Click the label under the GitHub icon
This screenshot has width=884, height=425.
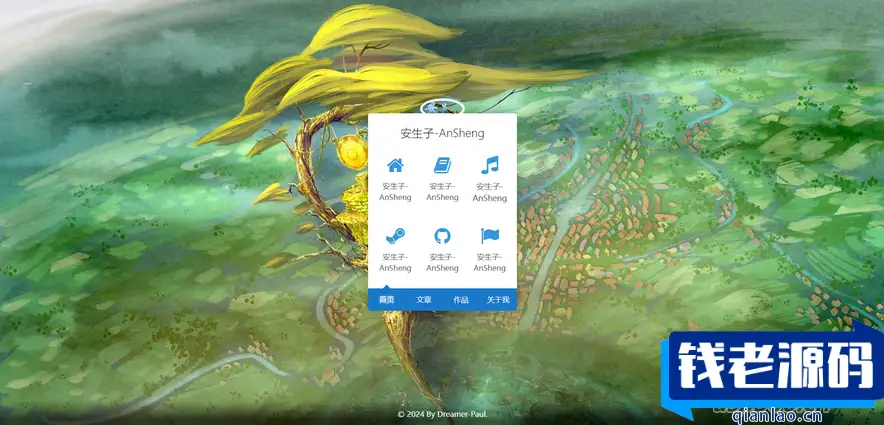[x=442, y=263]
